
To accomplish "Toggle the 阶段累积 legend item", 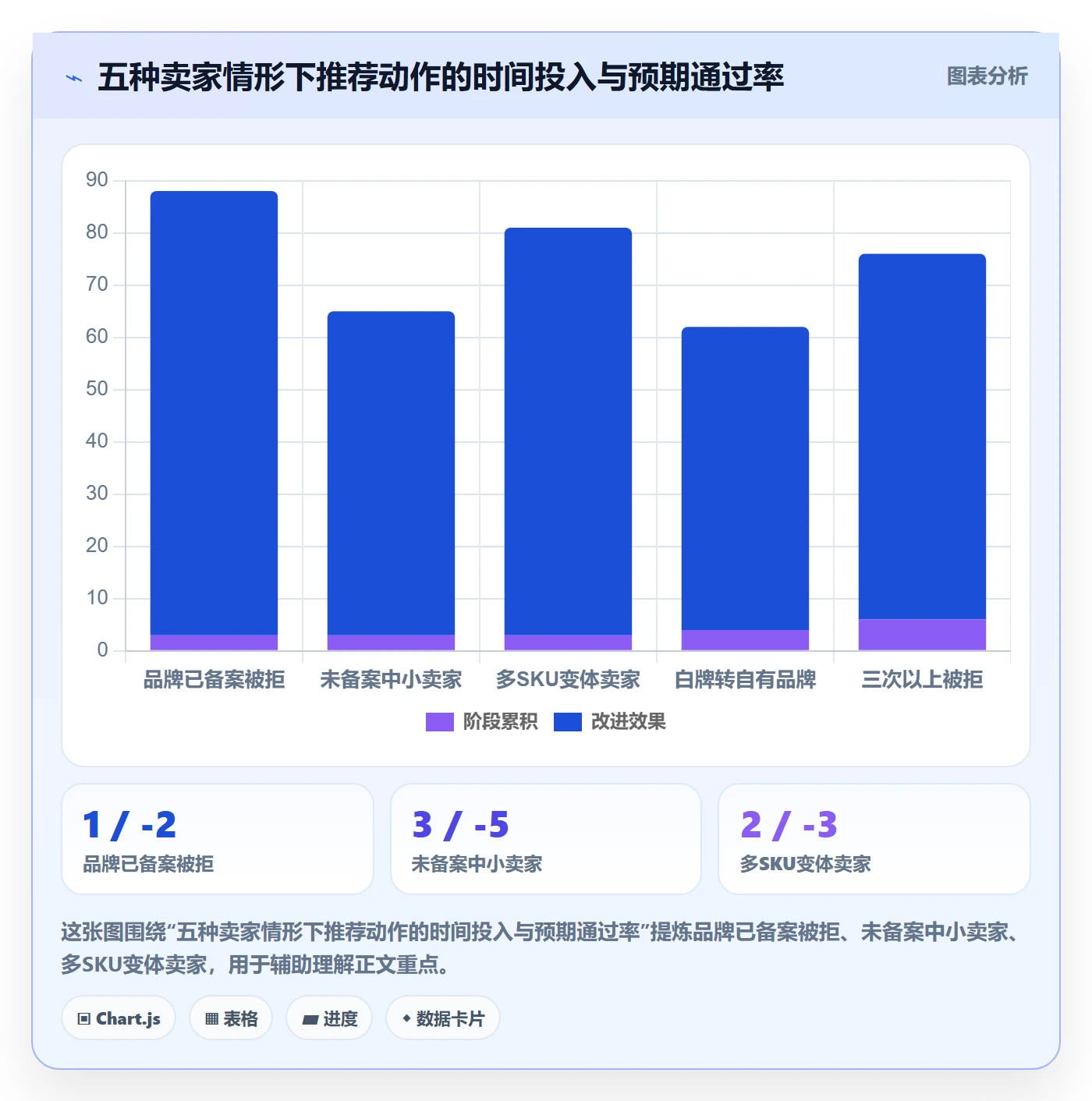I will (482, 722).
